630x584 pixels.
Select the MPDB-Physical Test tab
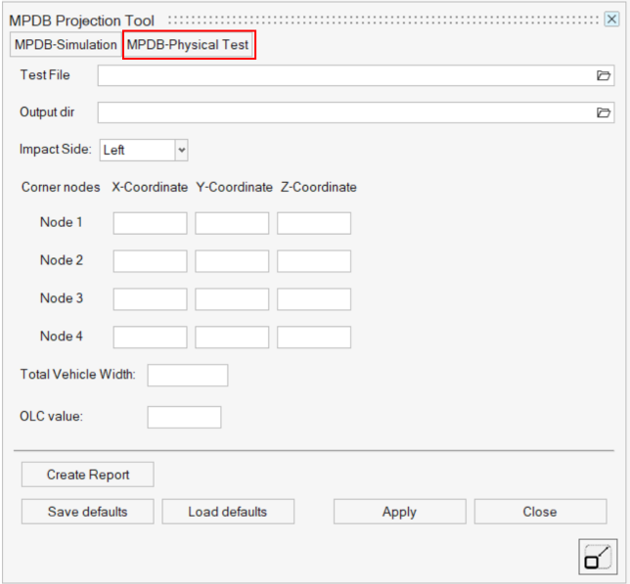click(188, 45)
